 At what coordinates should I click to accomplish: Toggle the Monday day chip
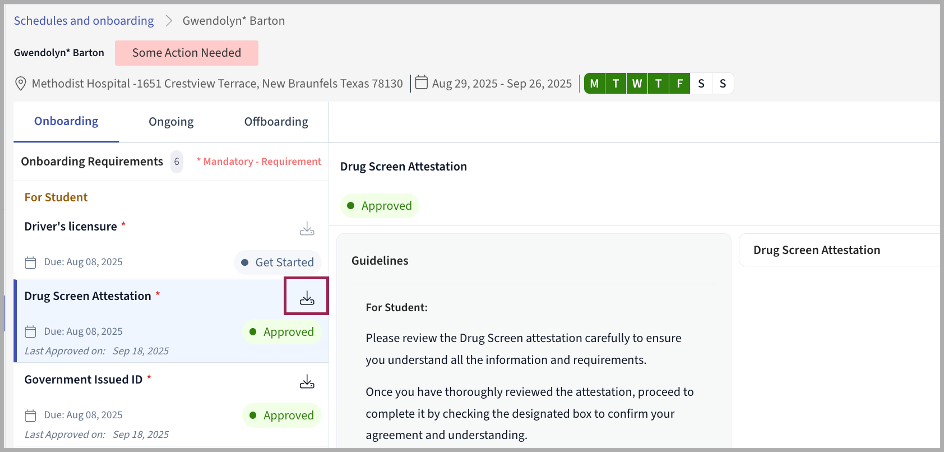594,84
